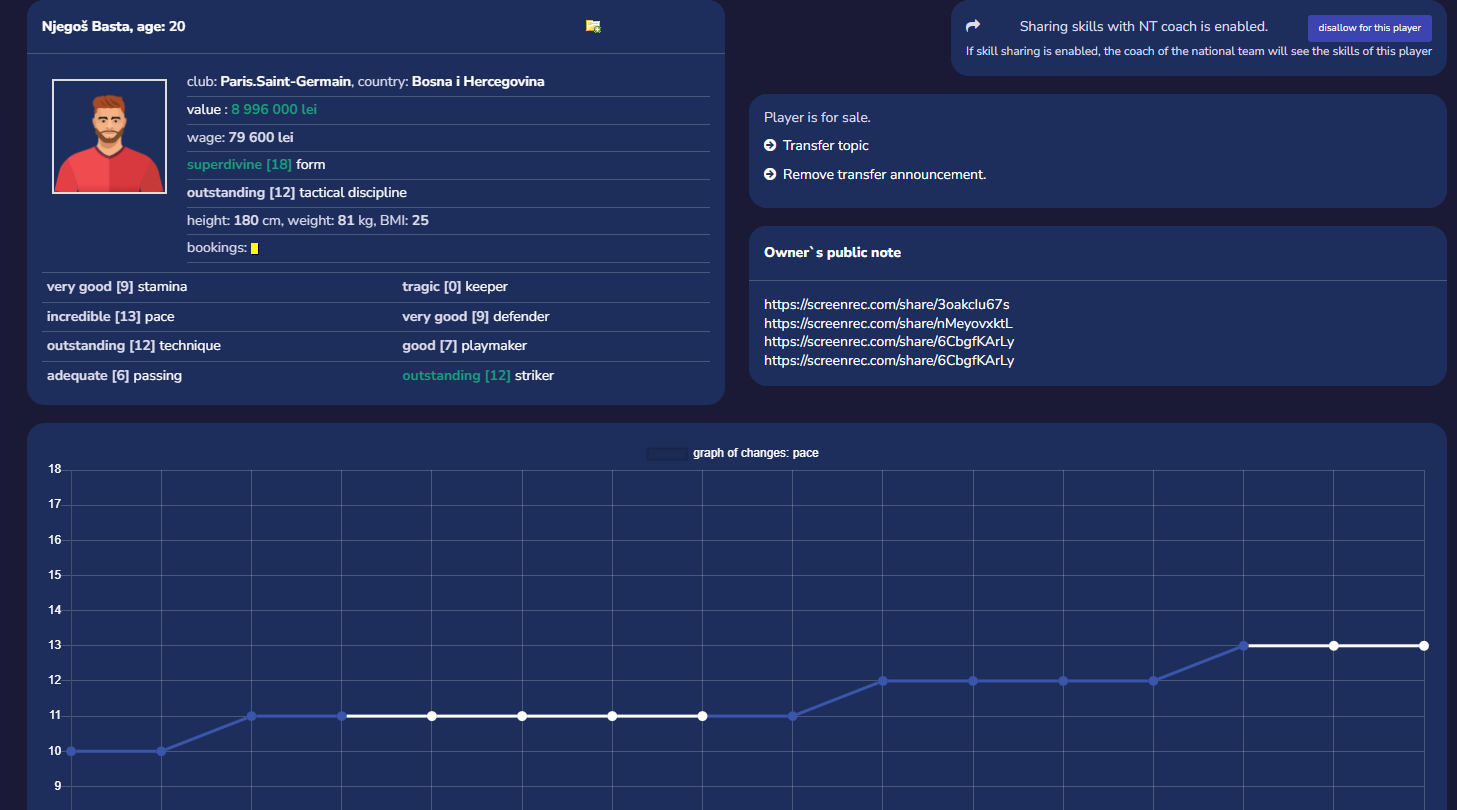
Task: Open the Transfer topic link
Action: 825,146
